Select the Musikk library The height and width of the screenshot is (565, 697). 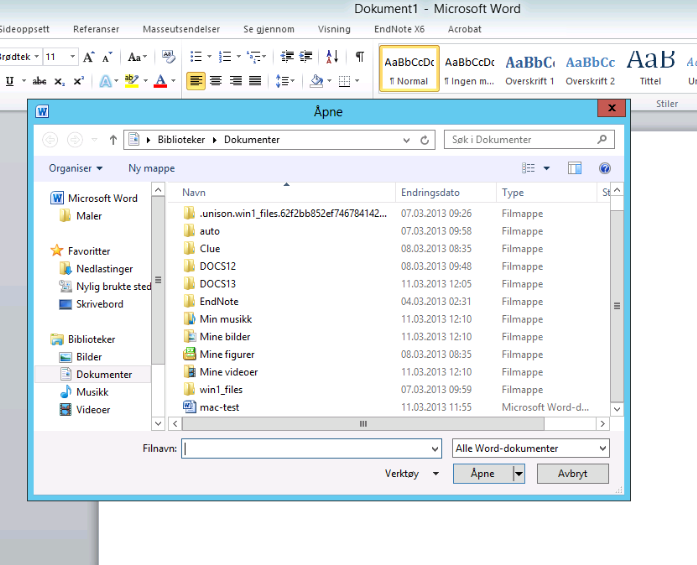tap(84, 392)
